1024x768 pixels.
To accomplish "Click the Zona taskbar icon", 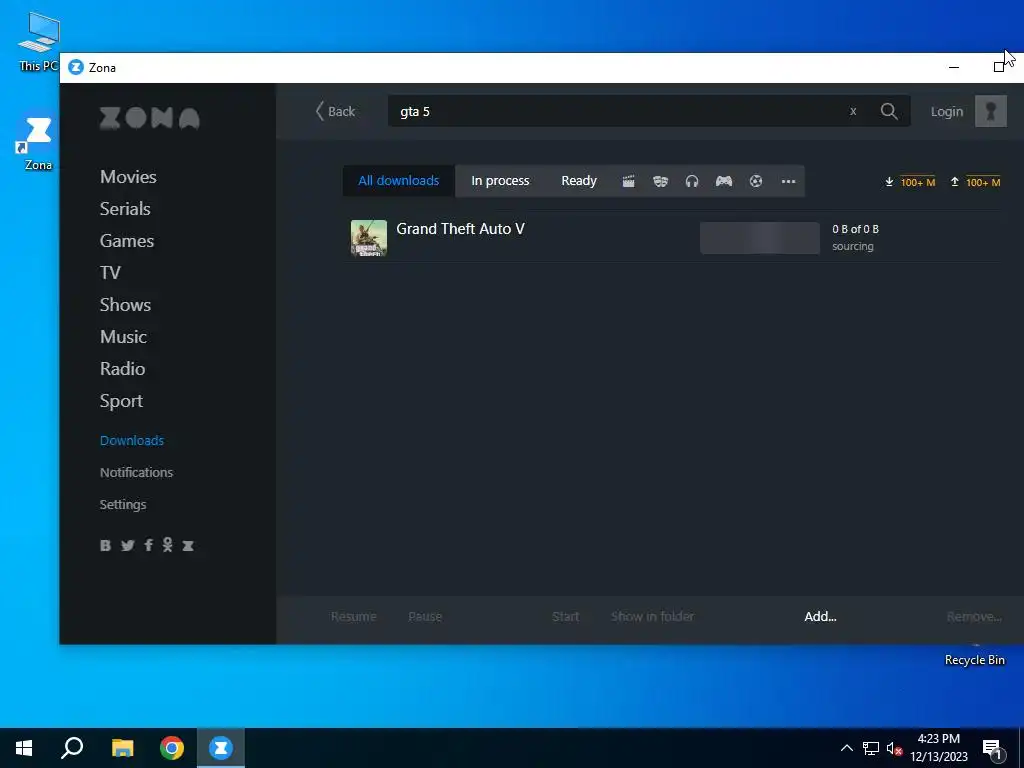I will coord(221,748).
